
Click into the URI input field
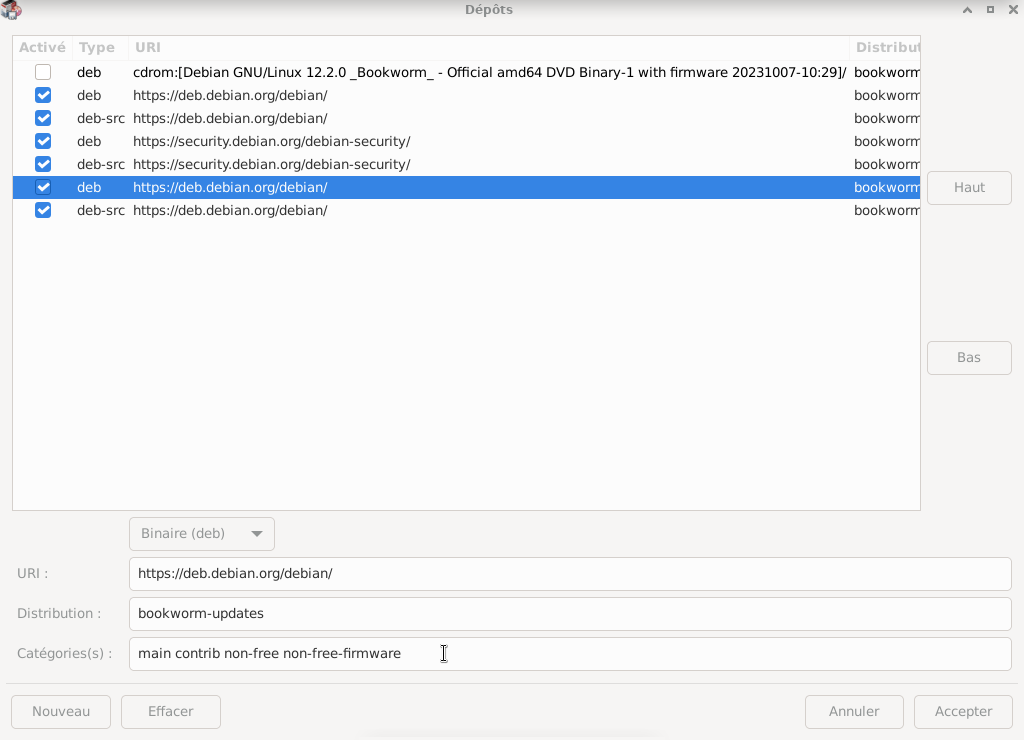point(570,573)
